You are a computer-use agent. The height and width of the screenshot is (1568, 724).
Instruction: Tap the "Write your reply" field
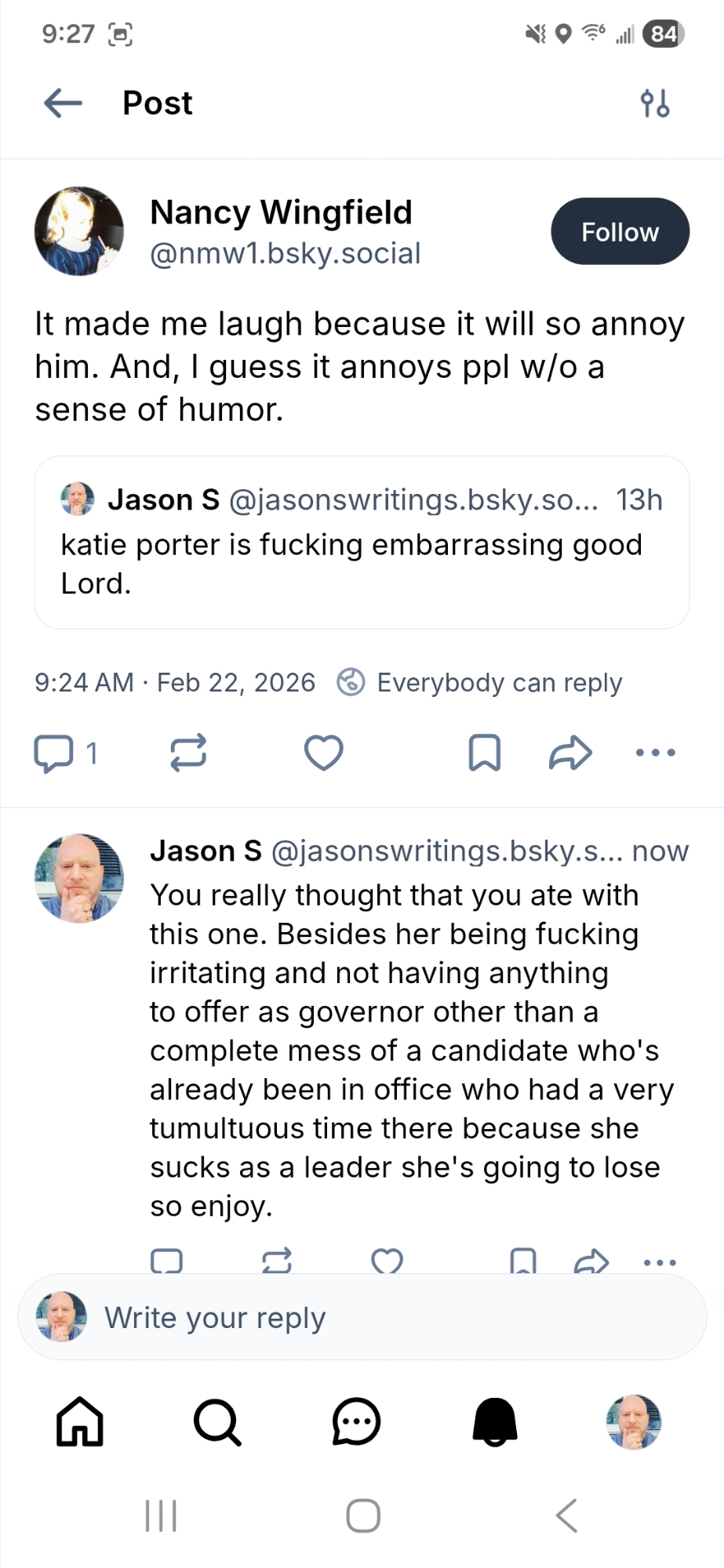click(x=362, y=1318)
